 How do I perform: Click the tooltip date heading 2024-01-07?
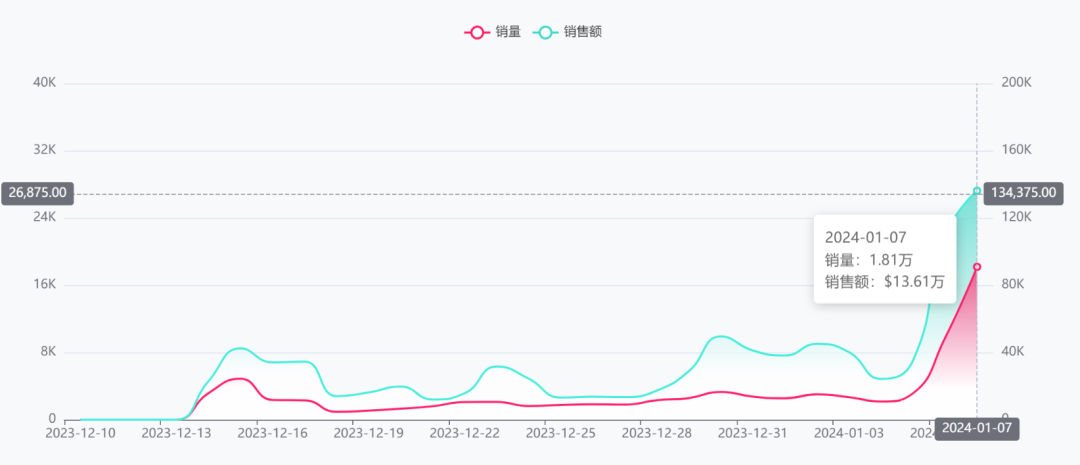pos(865,237)
